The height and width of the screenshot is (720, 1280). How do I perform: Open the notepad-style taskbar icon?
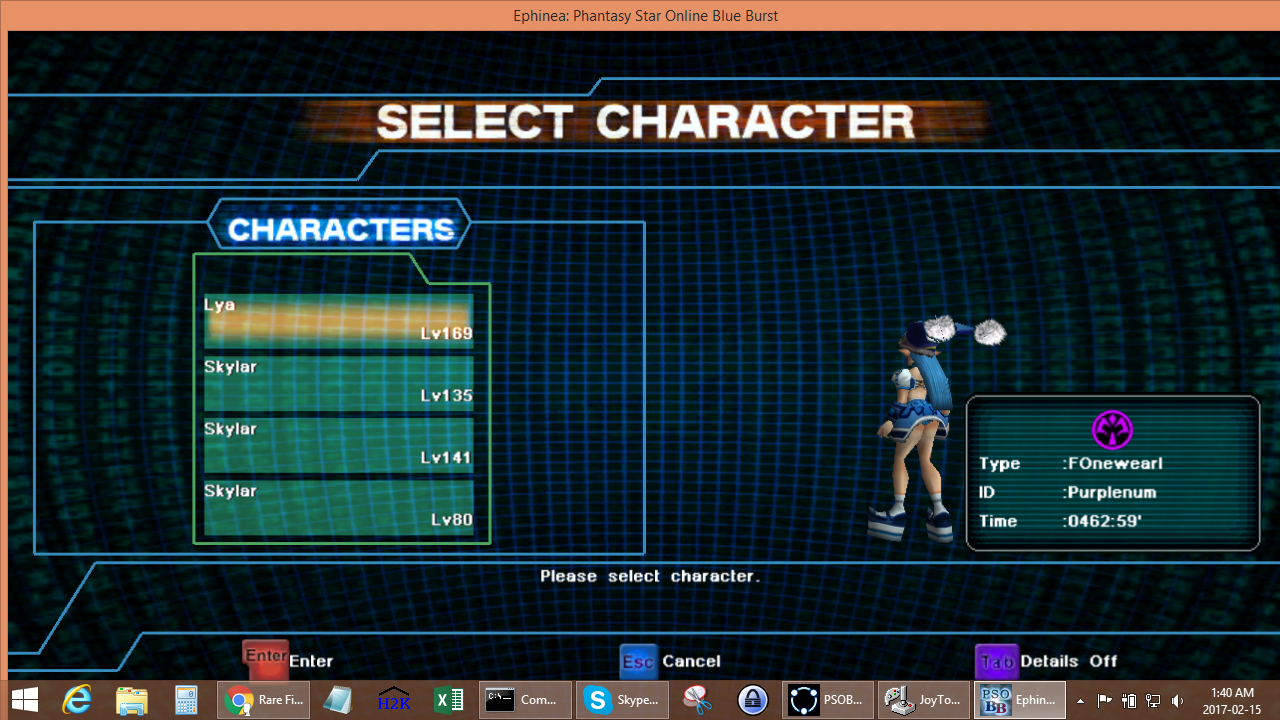pos(338,700)
